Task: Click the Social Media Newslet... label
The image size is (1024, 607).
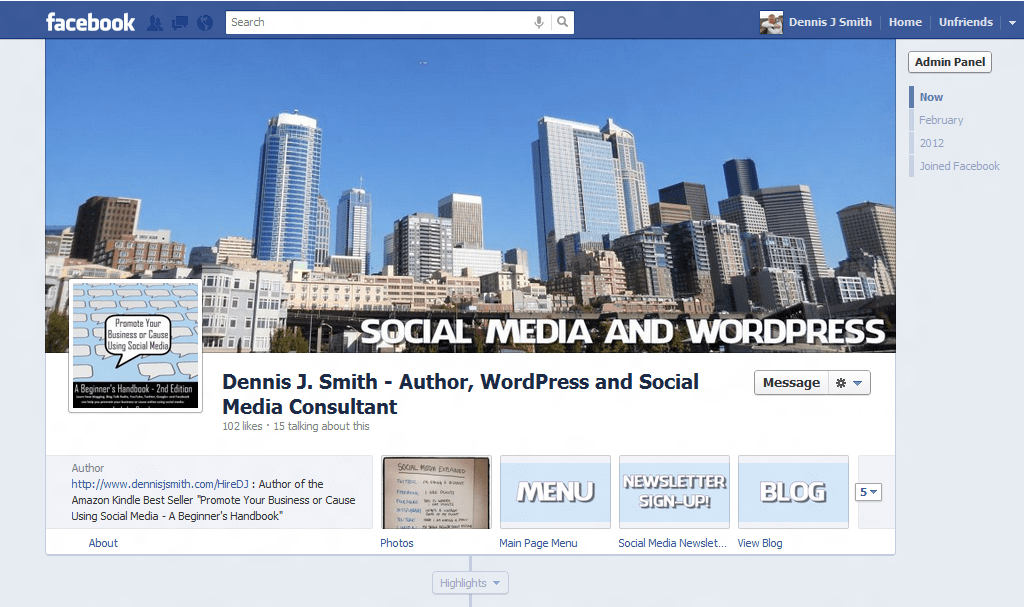Action: (x=673, y=543)
